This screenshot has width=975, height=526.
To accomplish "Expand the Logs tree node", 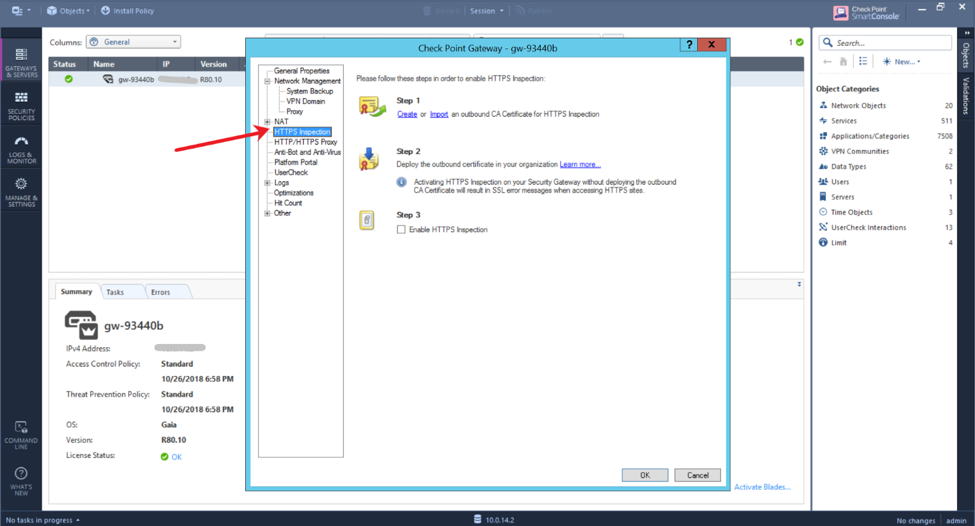I will [267, 183].
